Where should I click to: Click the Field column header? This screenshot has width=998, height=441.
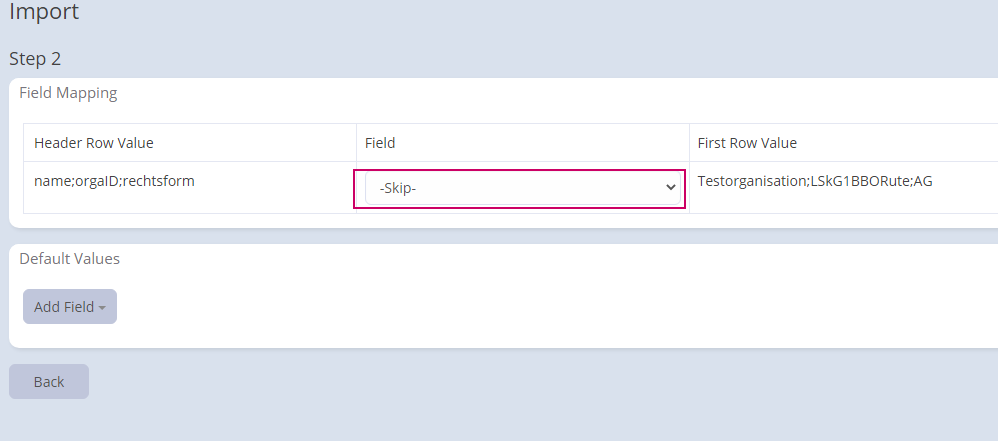tap(380, 143)
